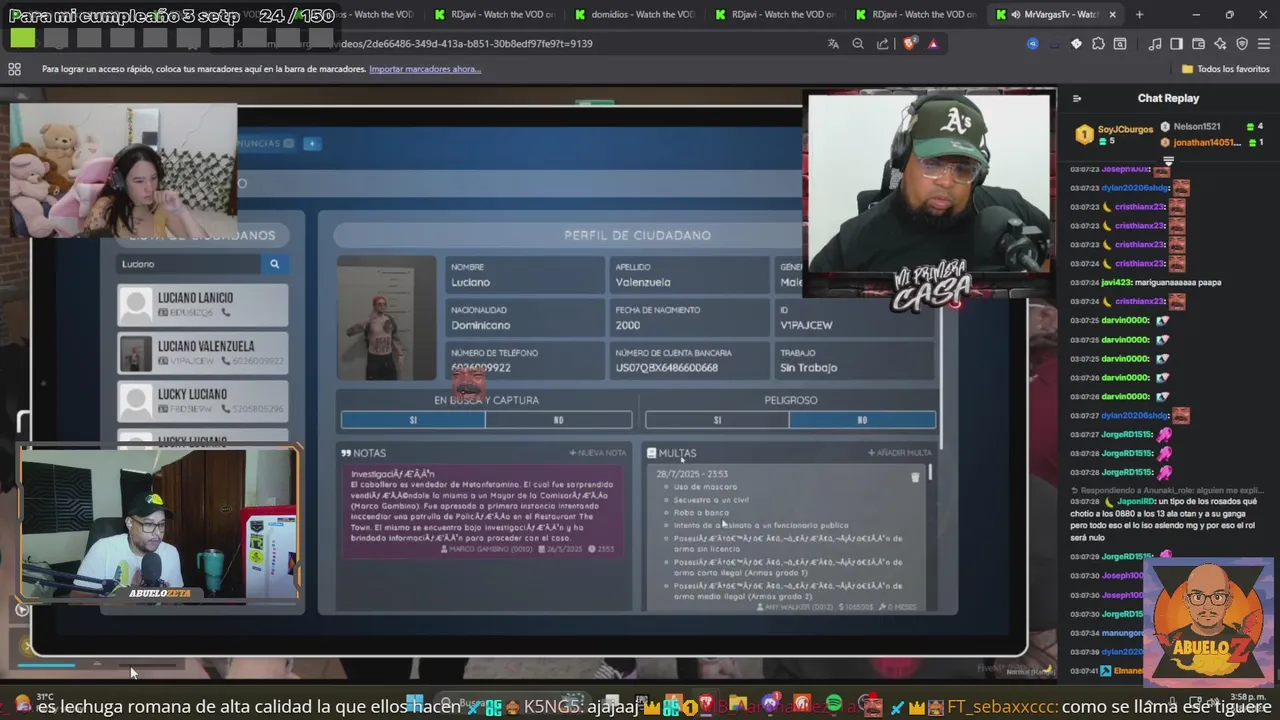Click the zoom magnifier icon in address bar
The width and height of the screenshot is (1280, 720).
point(858,44)
